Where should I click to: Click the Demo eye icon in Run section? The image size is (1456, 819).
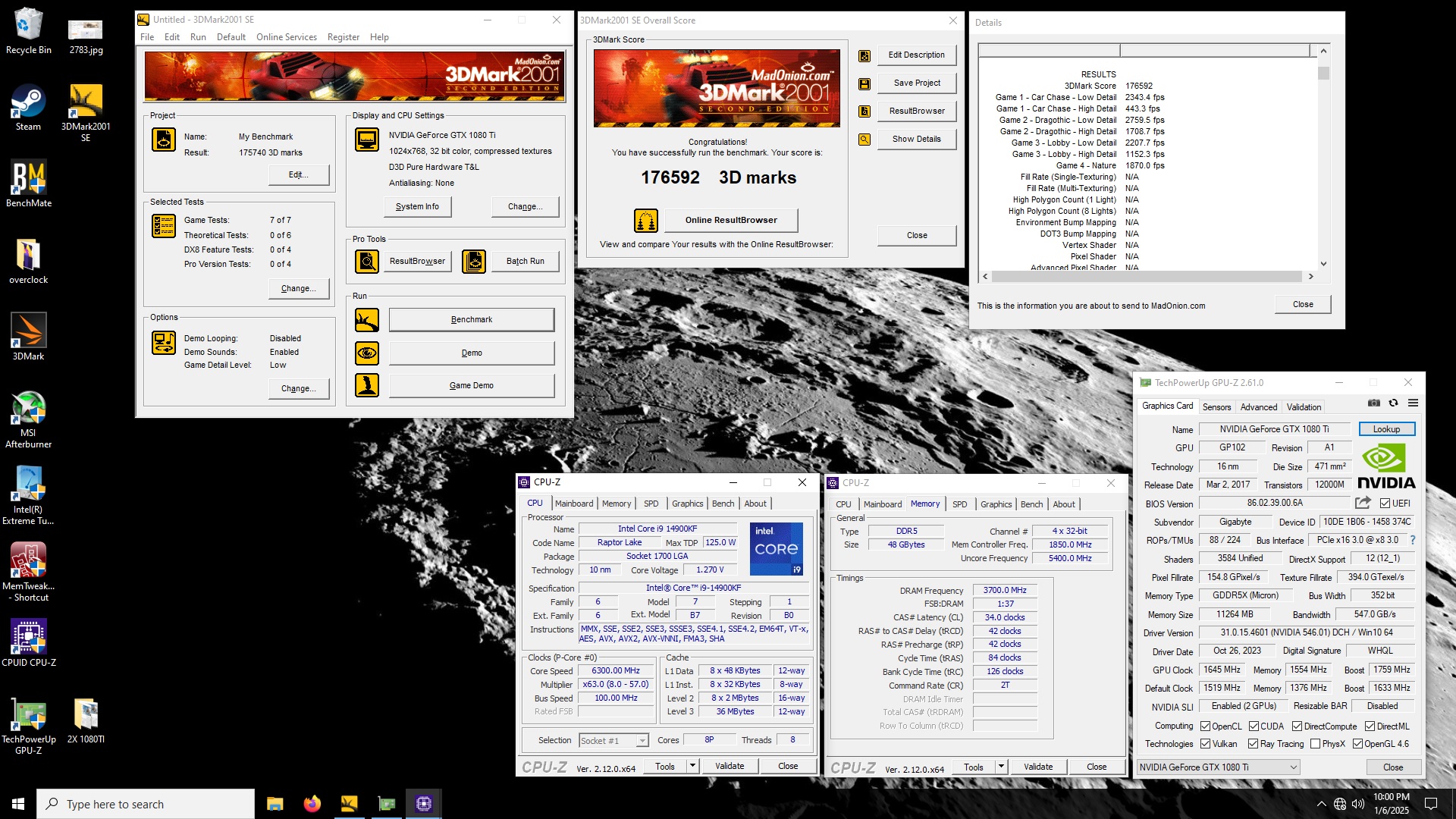pyautogui.click(x=367, y=353)
